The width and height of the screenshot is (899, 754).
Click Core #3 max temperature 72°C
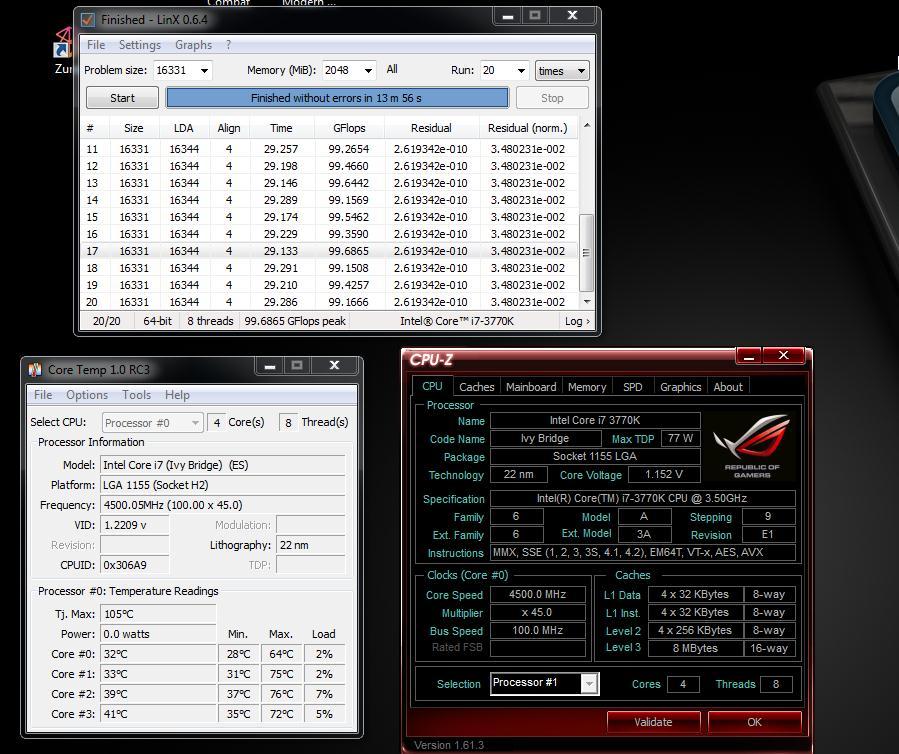point(282,714)
